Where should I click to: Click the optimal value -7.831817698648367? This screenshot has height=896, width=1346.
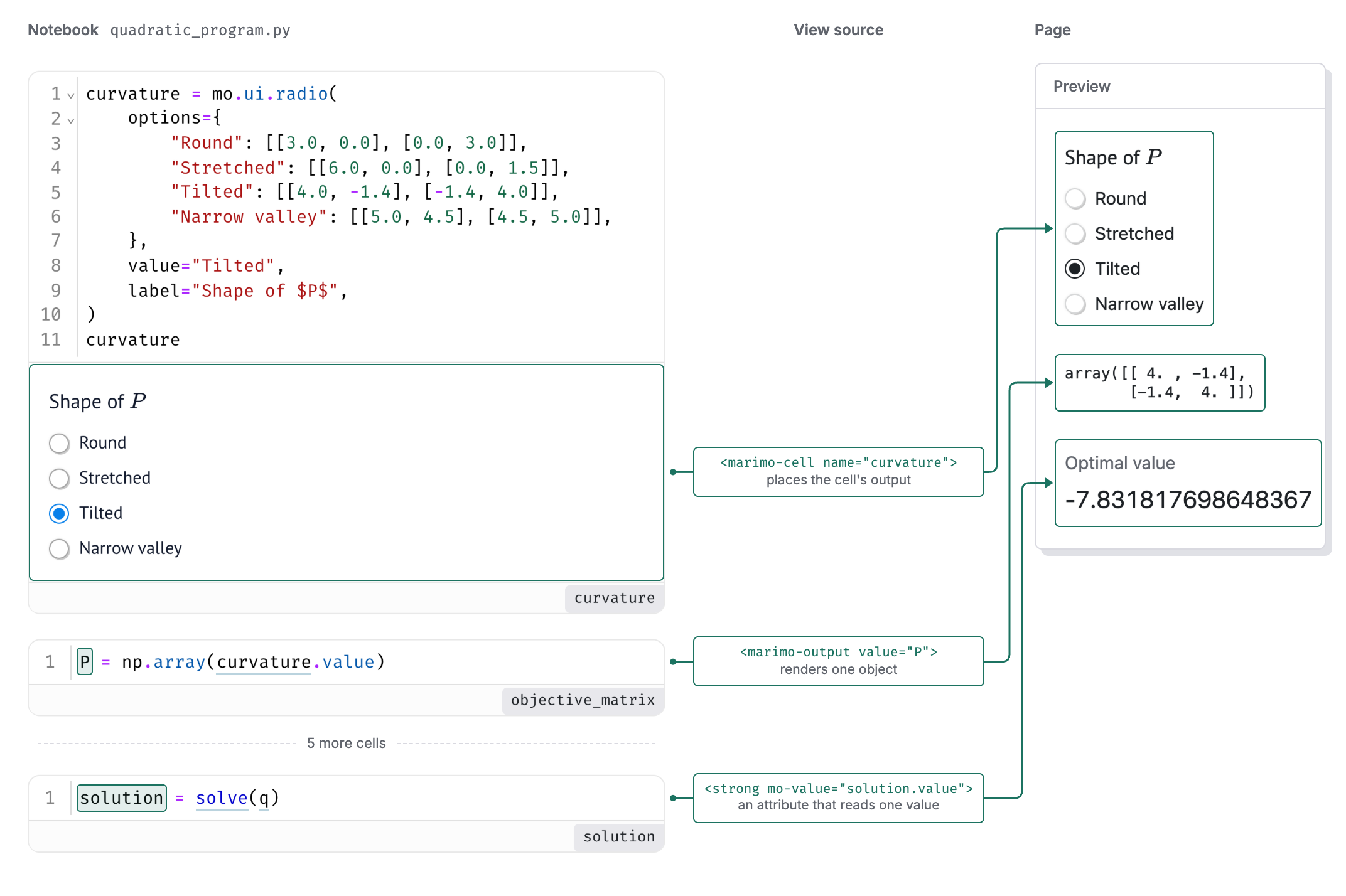click(x=1188, y=500)
